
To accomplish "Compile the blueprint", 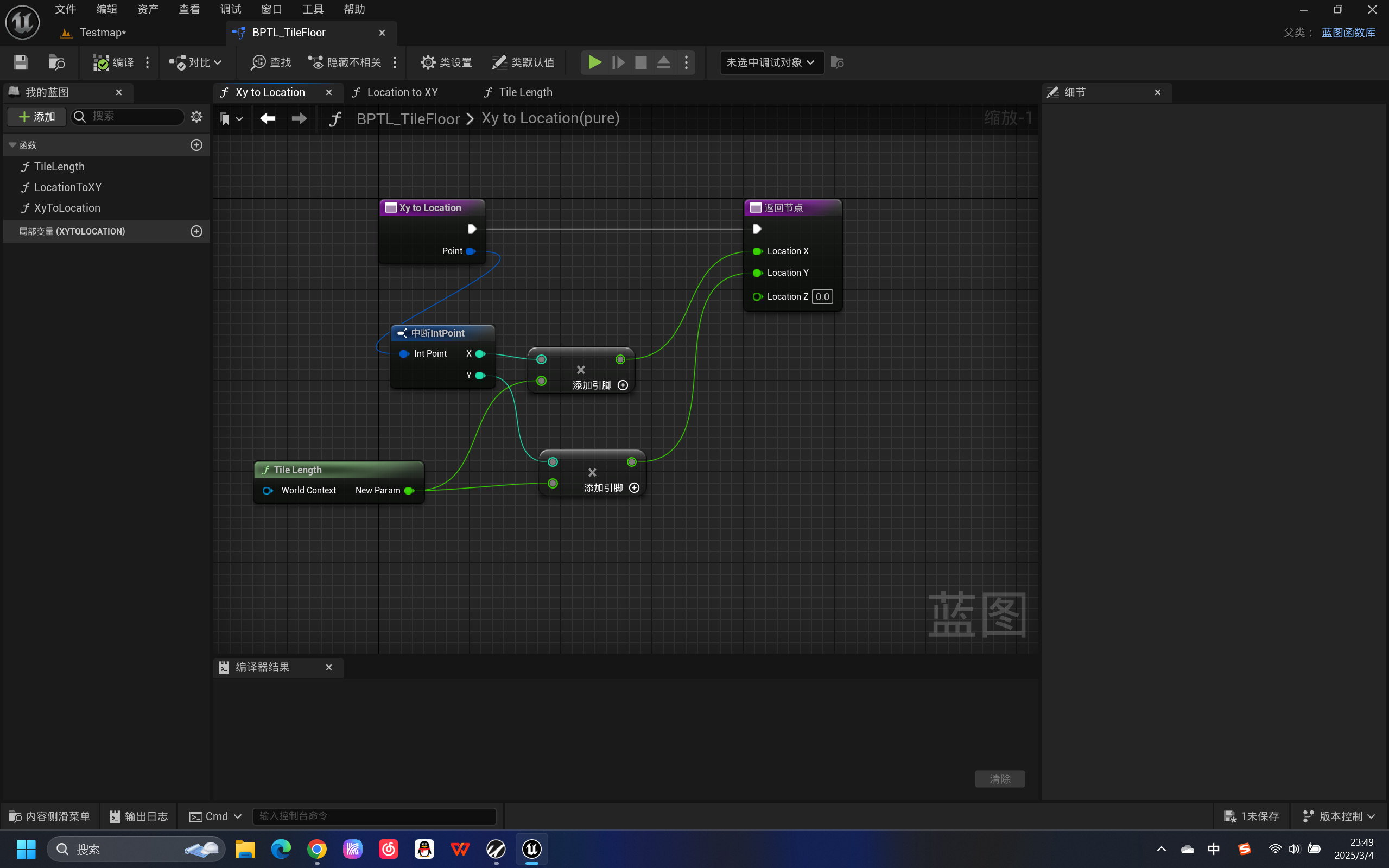I will pos(113,62).
